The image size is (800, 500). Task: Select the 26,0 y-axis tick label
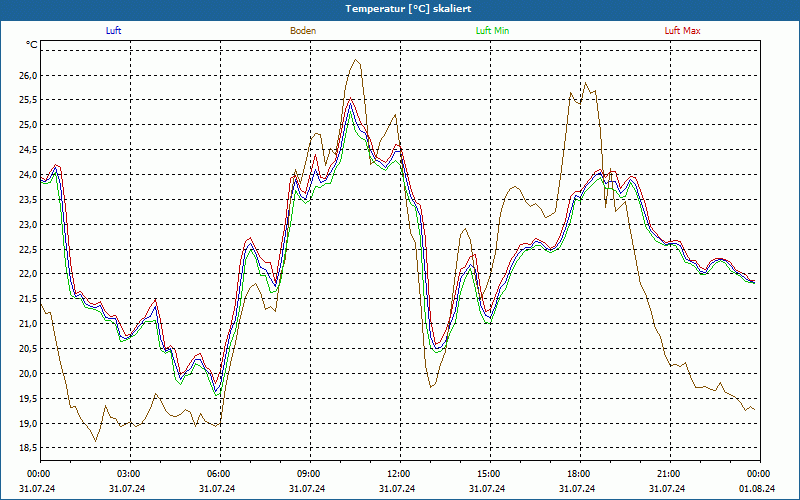click(x=27, y=75)
